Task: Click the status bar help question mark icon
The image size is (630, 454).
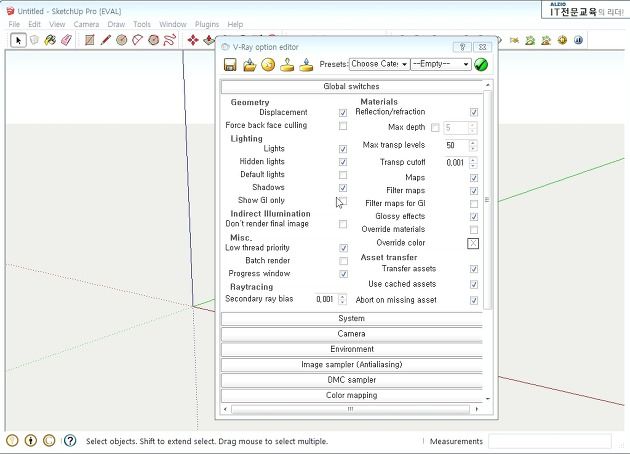Action: 70,441
